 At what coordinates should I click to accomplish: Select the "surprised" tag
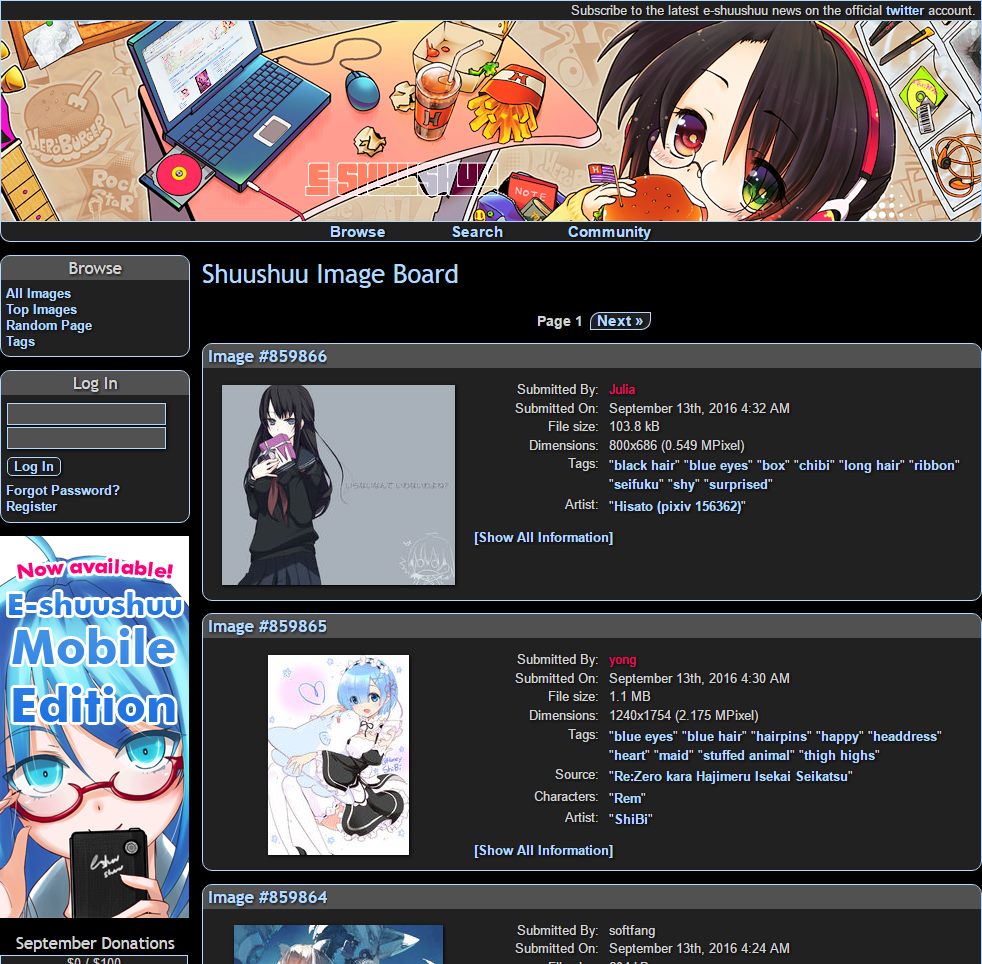click(x=738, y=484)
